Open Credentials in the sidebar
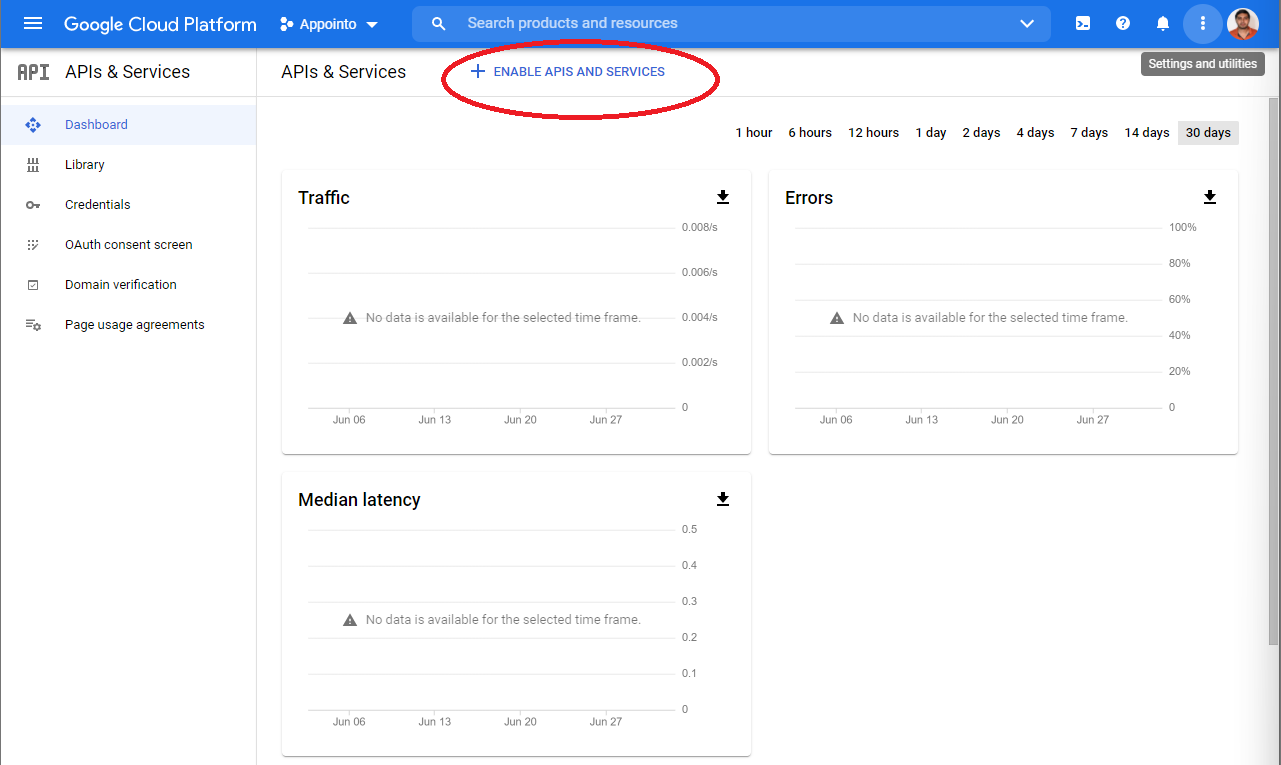1281x765 pixels. coord(128,205)
